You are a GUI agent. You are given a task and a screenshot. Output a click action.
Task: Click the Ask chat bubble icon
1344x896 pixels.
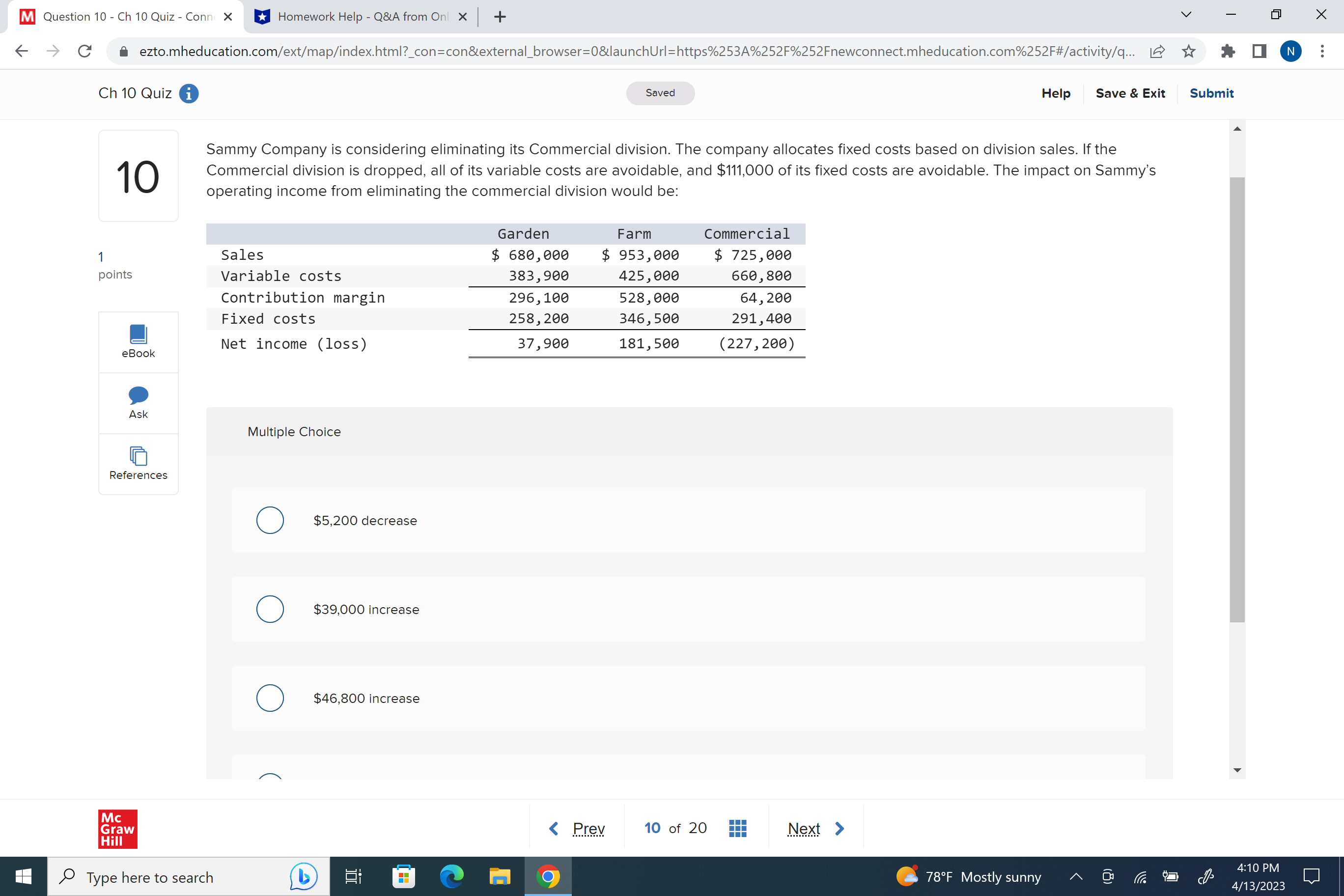coord(139,395)
